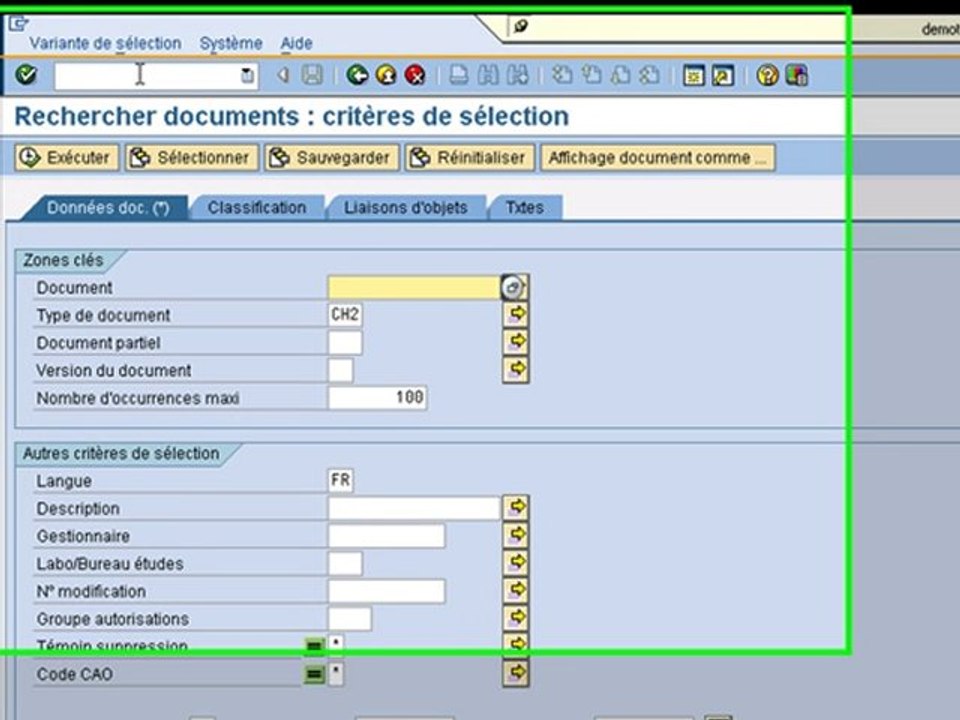The height and width of the screenshot is (720, 960).
Task: Click the green Back arrow icon
Action: (x=357, y=75)
